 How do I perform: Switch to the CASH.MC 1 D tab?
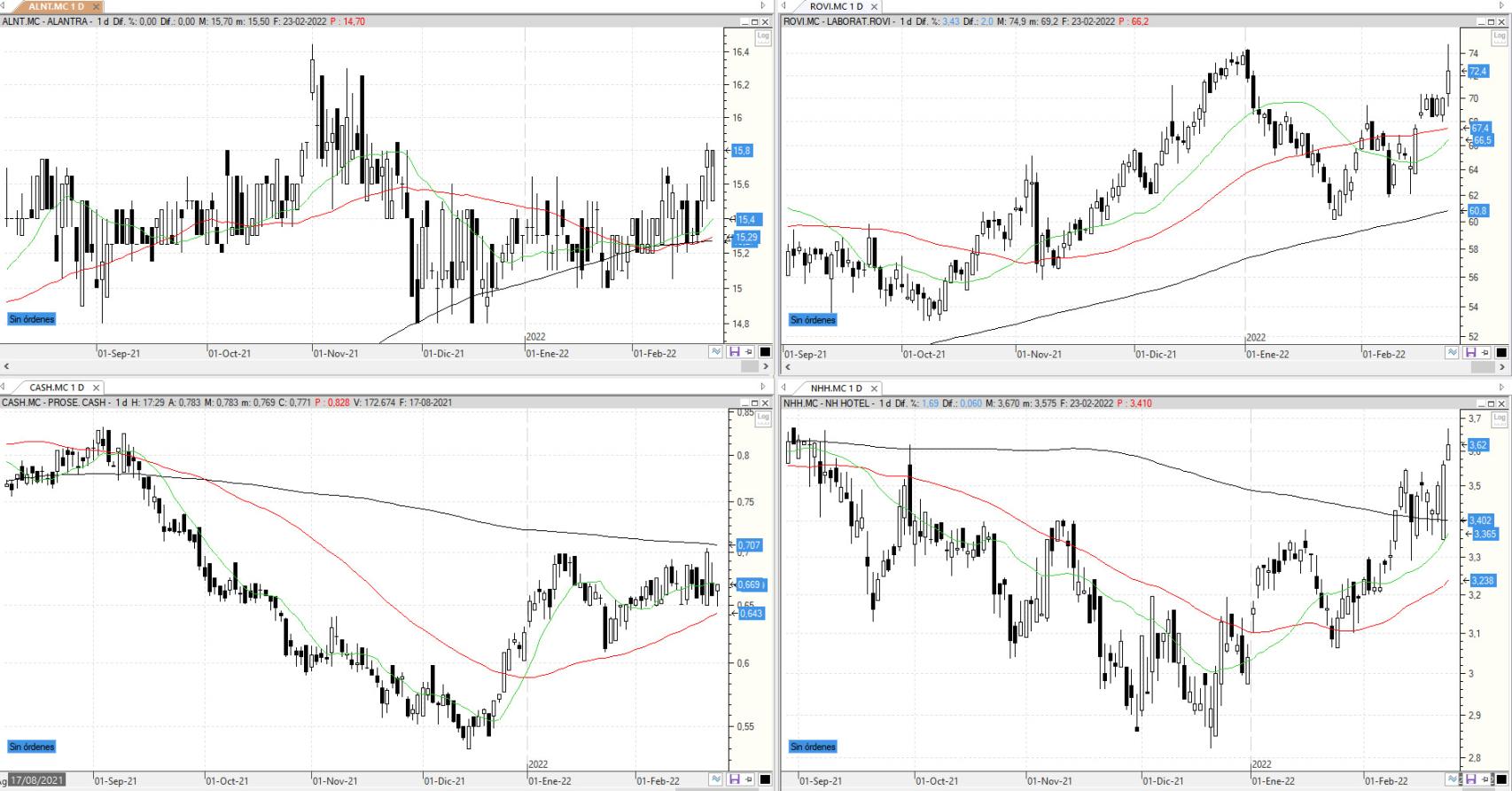click(57, 388)
